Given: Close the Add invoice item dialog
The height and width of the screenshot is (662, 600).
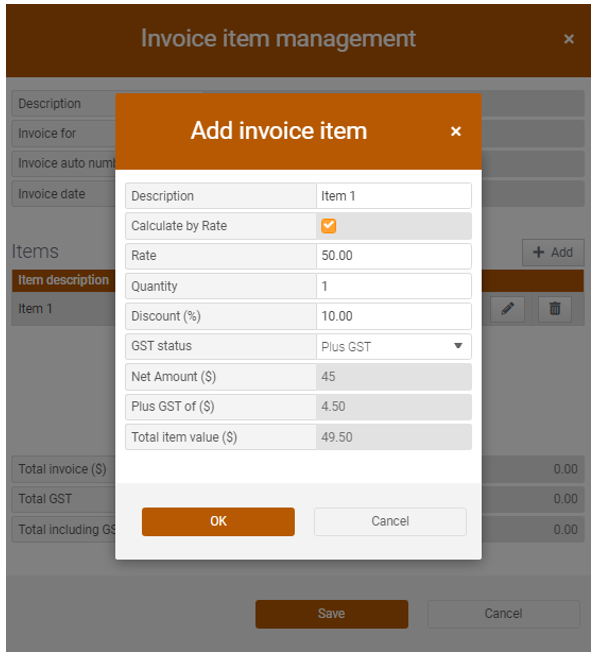Looking at the screenshot, I should [x=456, y=132].
